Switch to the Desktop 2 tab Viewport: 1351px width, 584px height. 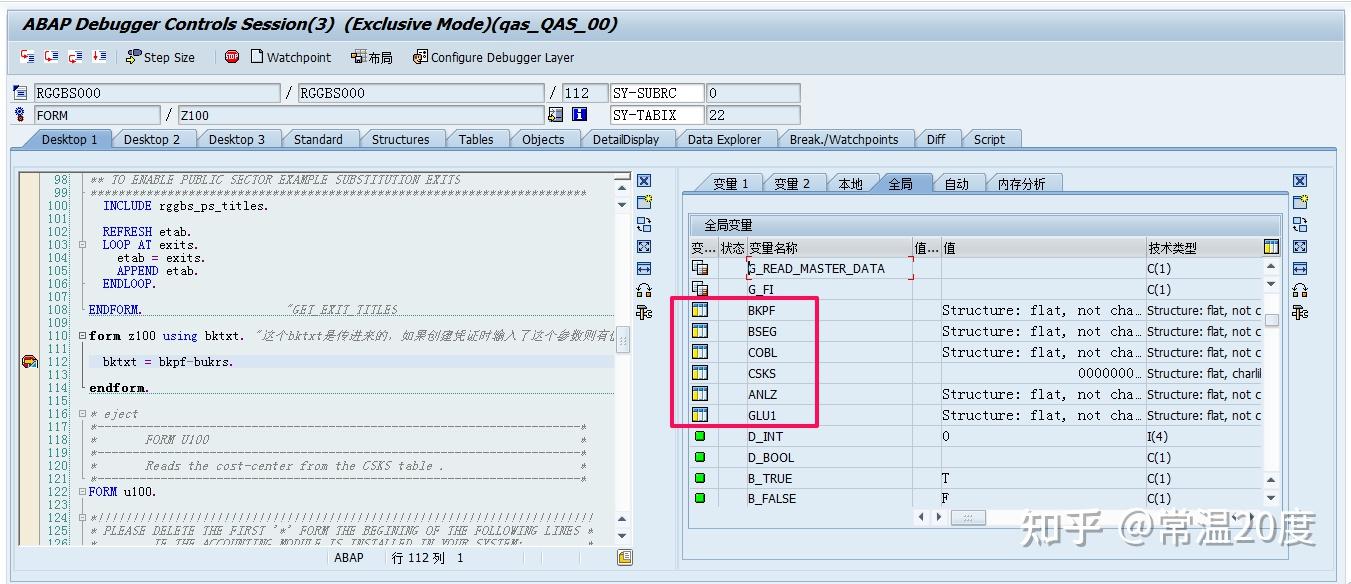pyautogui.click(x=152, y=140)
